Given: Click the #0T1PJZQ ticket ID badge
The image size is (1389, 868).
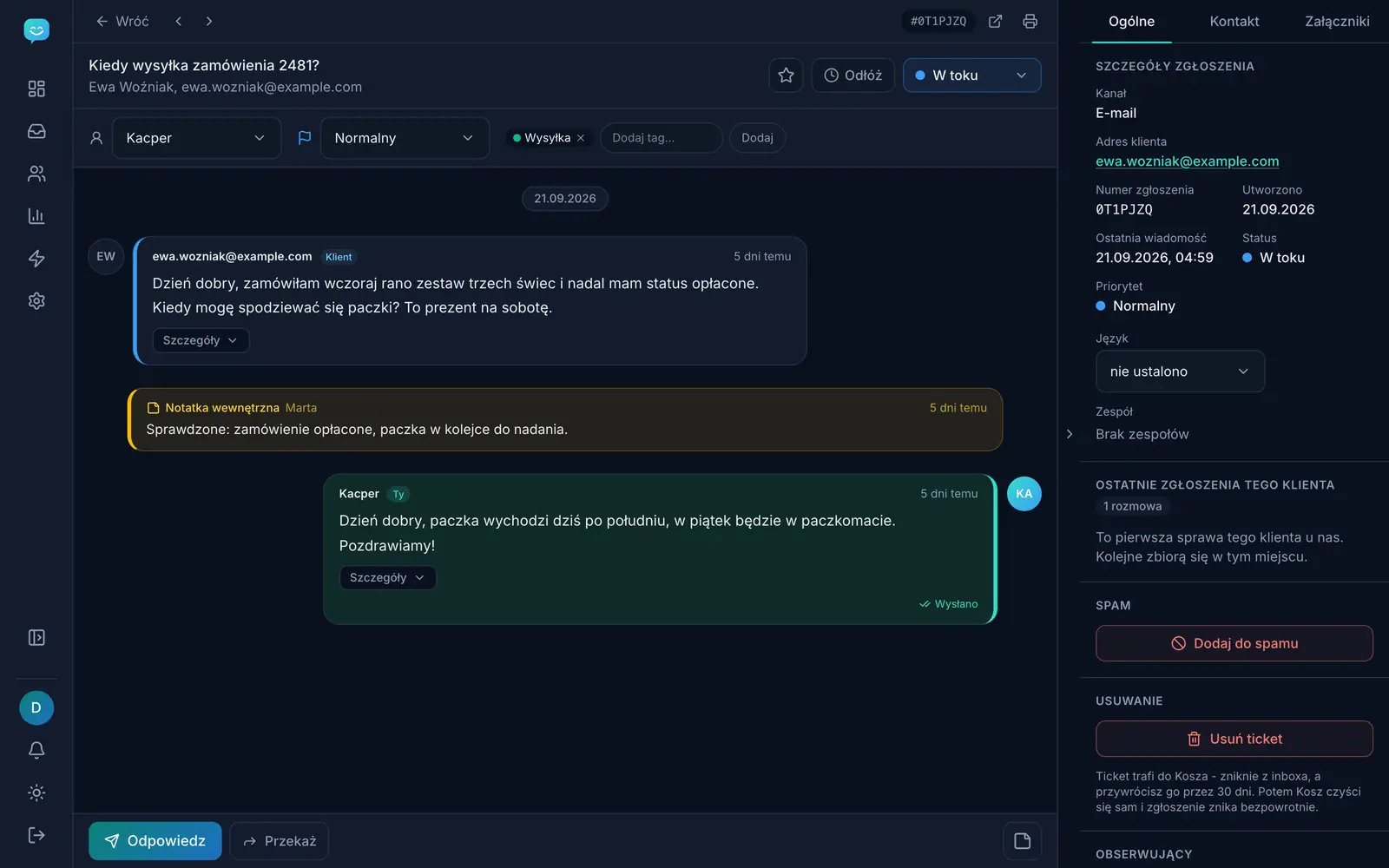Looking at the screenshot, I should pos(938,21).
